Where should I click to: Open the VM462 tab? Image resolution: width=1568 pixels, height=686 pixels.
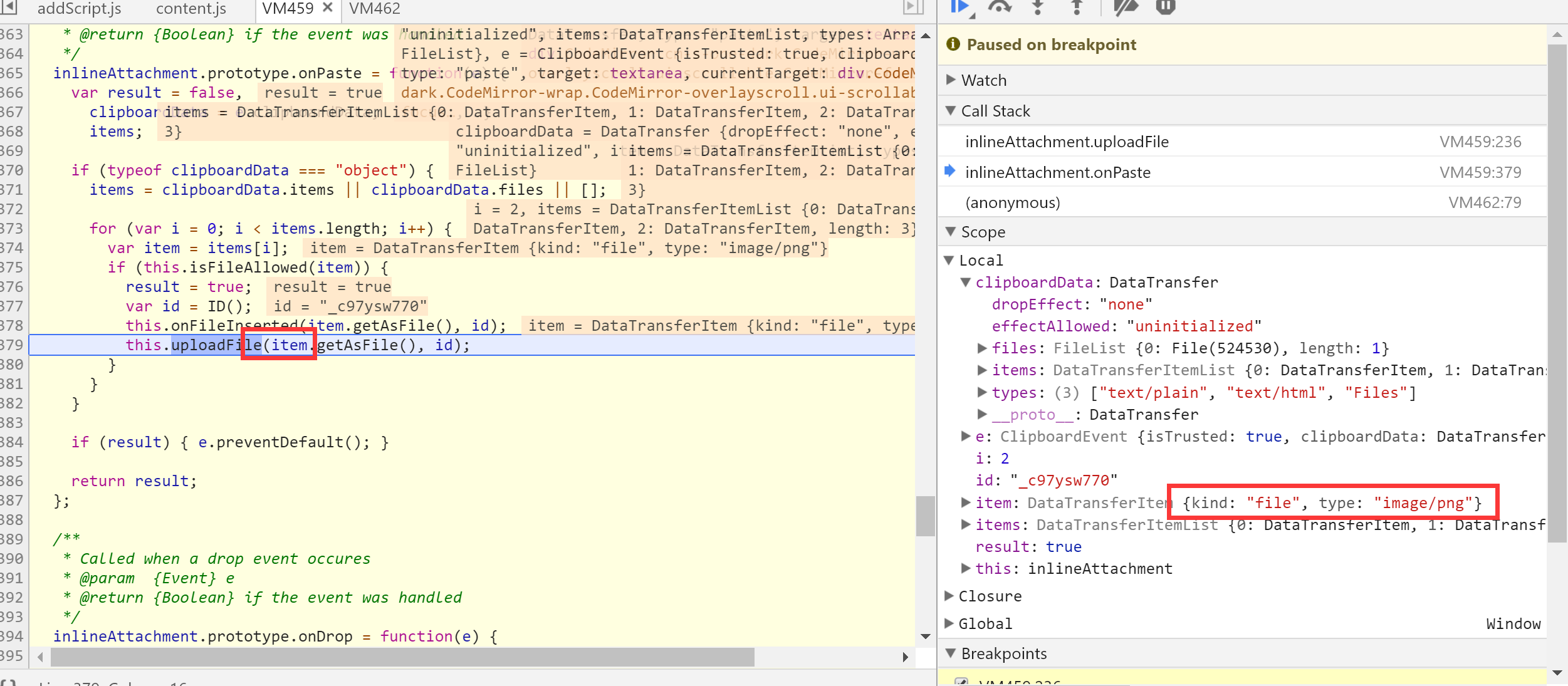pos(374,9)
